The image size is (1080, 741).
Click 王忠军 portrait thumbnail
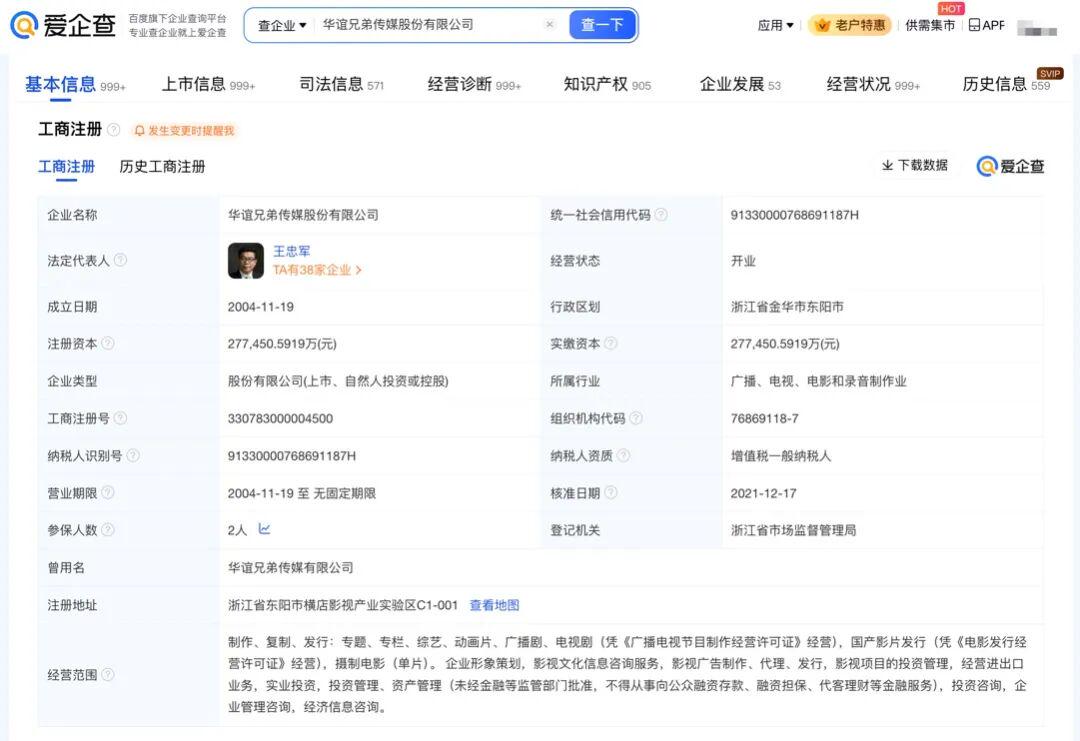pyautogui.click(x=245, y=260)
